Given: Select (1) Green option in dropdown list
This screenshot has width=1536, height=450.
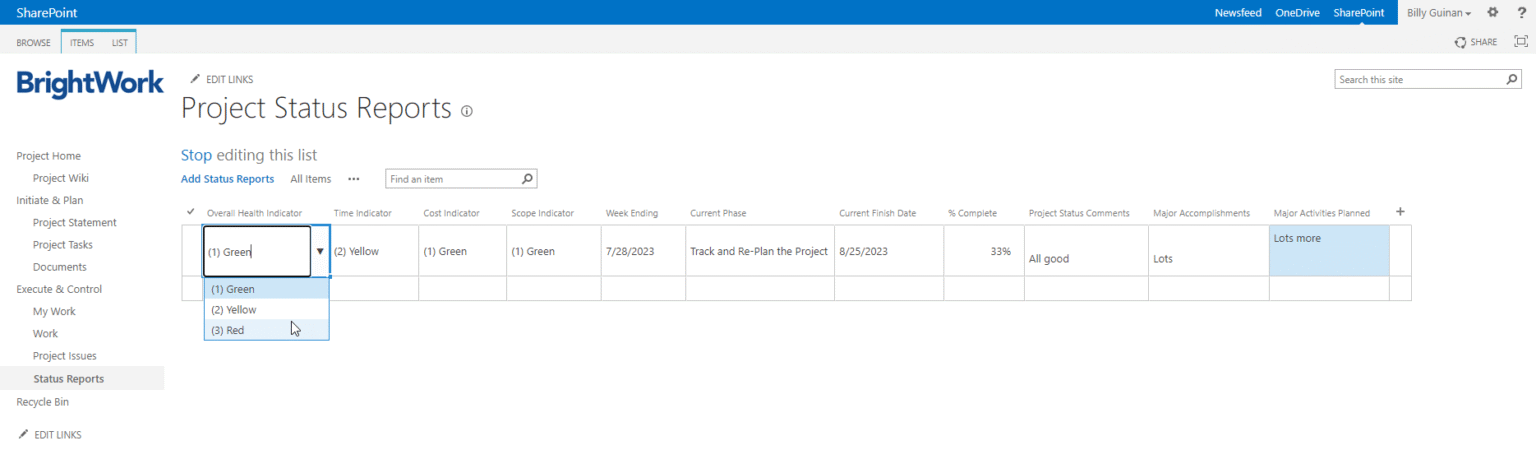Looking at the screenshot, I should [x=266, y=289].
